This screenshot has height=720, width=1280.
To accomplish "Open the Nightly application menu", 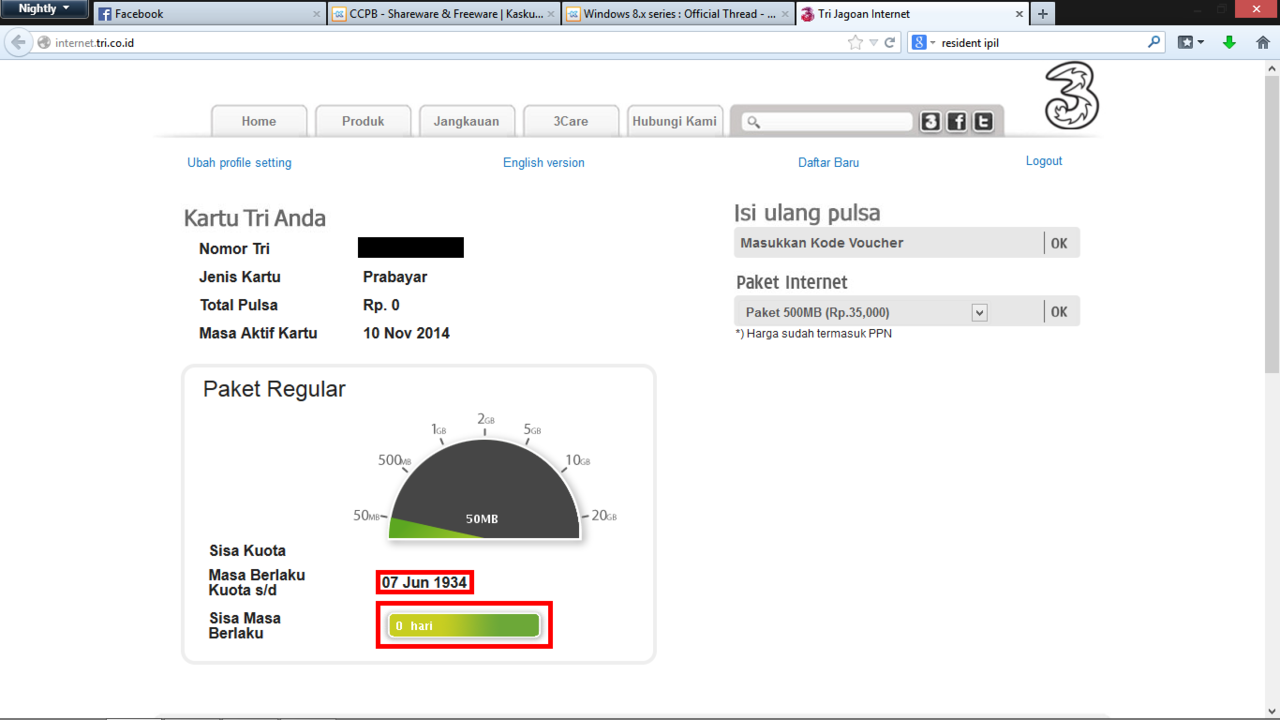I will tap(45, 9).
